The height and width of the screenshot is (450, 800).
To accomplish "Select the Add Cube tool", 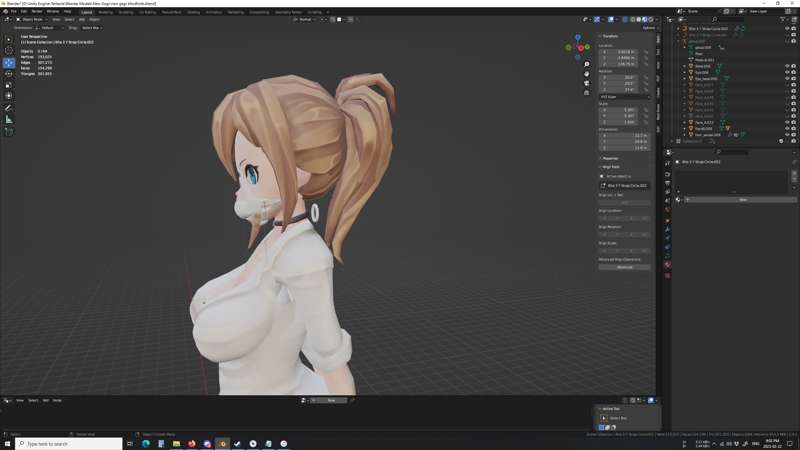I will (x=9, y=132).
